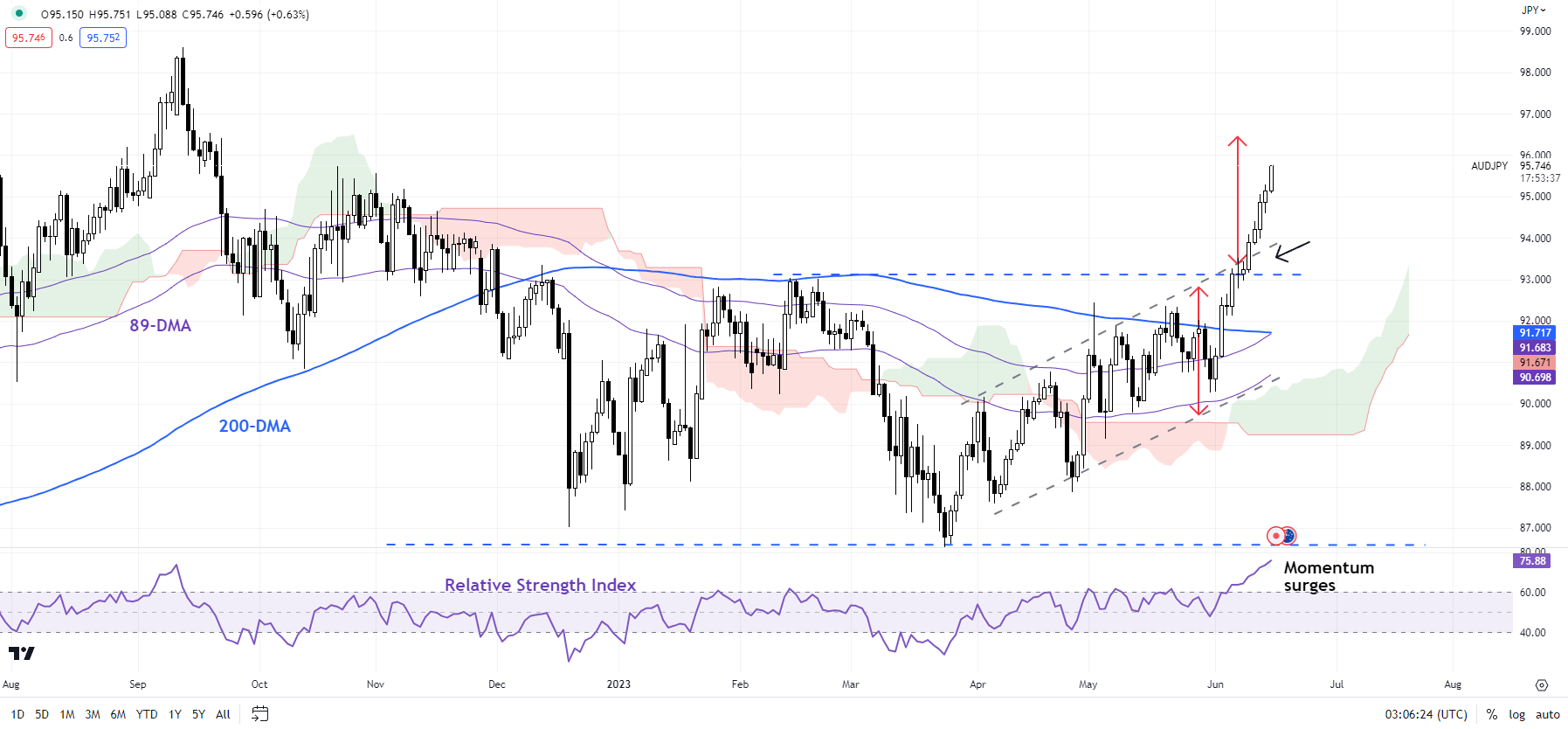
Task: Click the green market status dot
Action: (19, 13)
